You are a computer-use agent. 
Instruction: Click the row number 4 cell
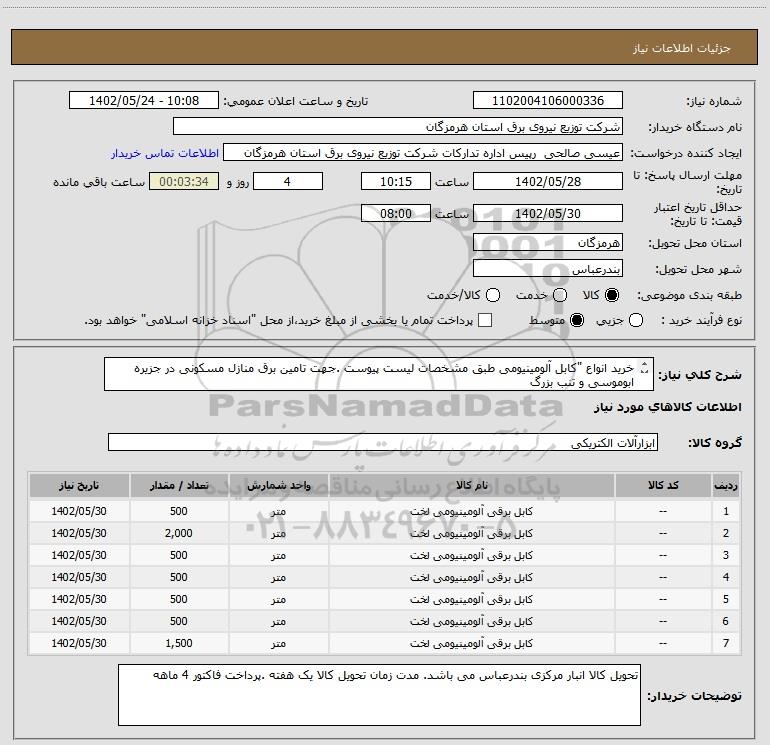[726, 578]
